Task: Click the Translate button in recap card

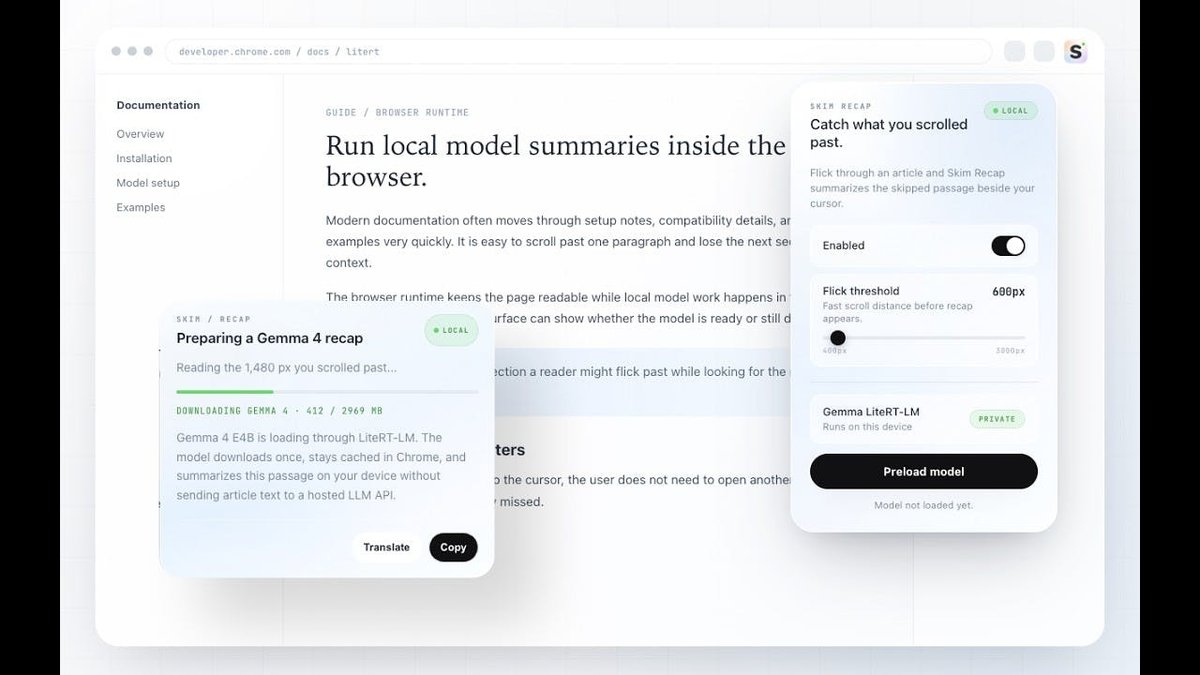Action: [x=387, y=547]
